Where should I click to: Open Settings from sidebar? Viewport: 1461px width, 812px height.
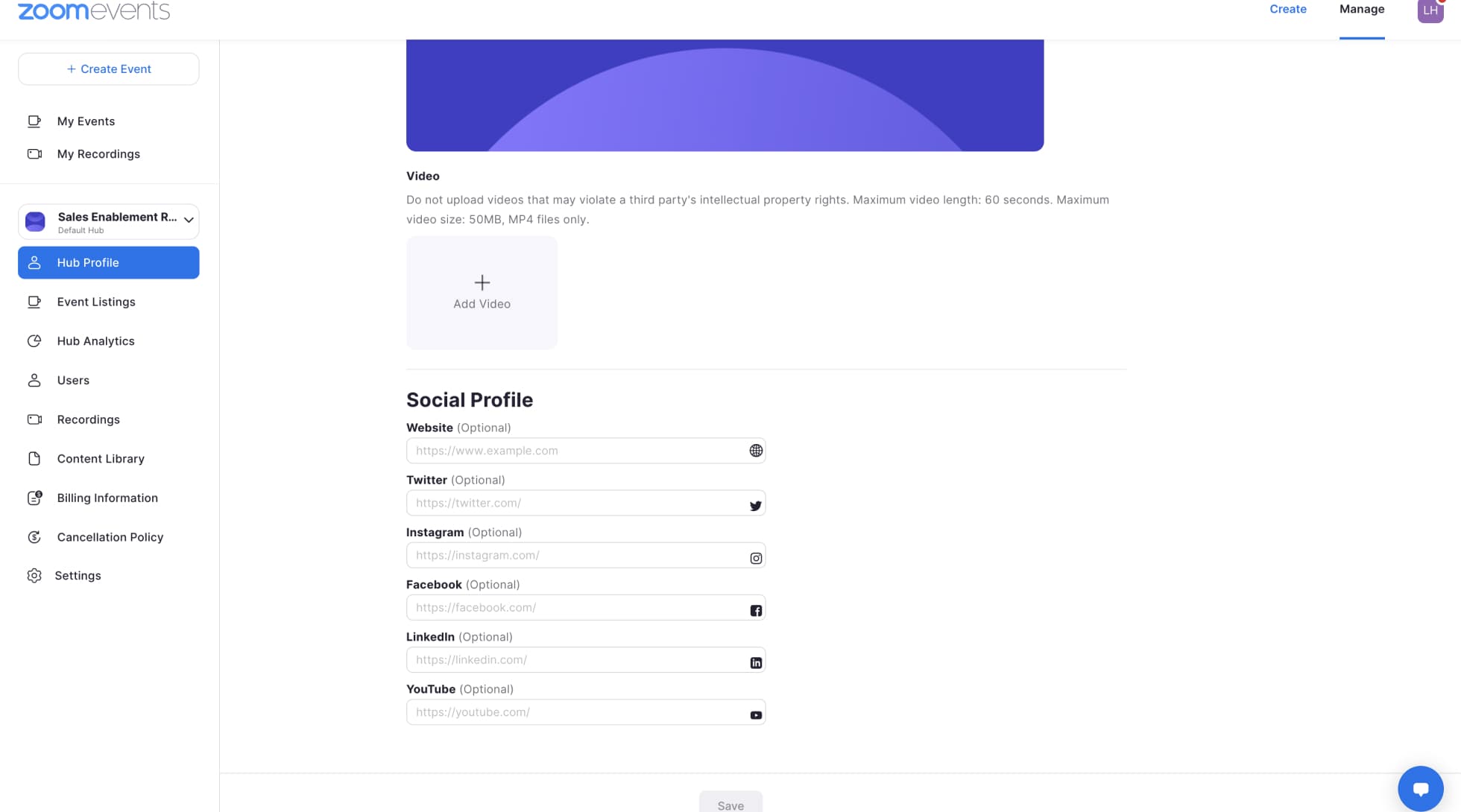tap(78, 576)
